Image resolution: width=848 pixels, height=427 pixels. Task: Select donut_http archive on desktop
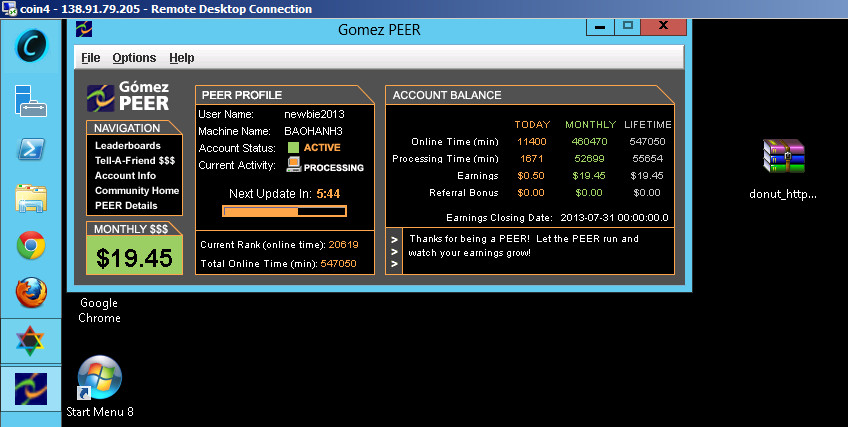[x=783, y=169]
